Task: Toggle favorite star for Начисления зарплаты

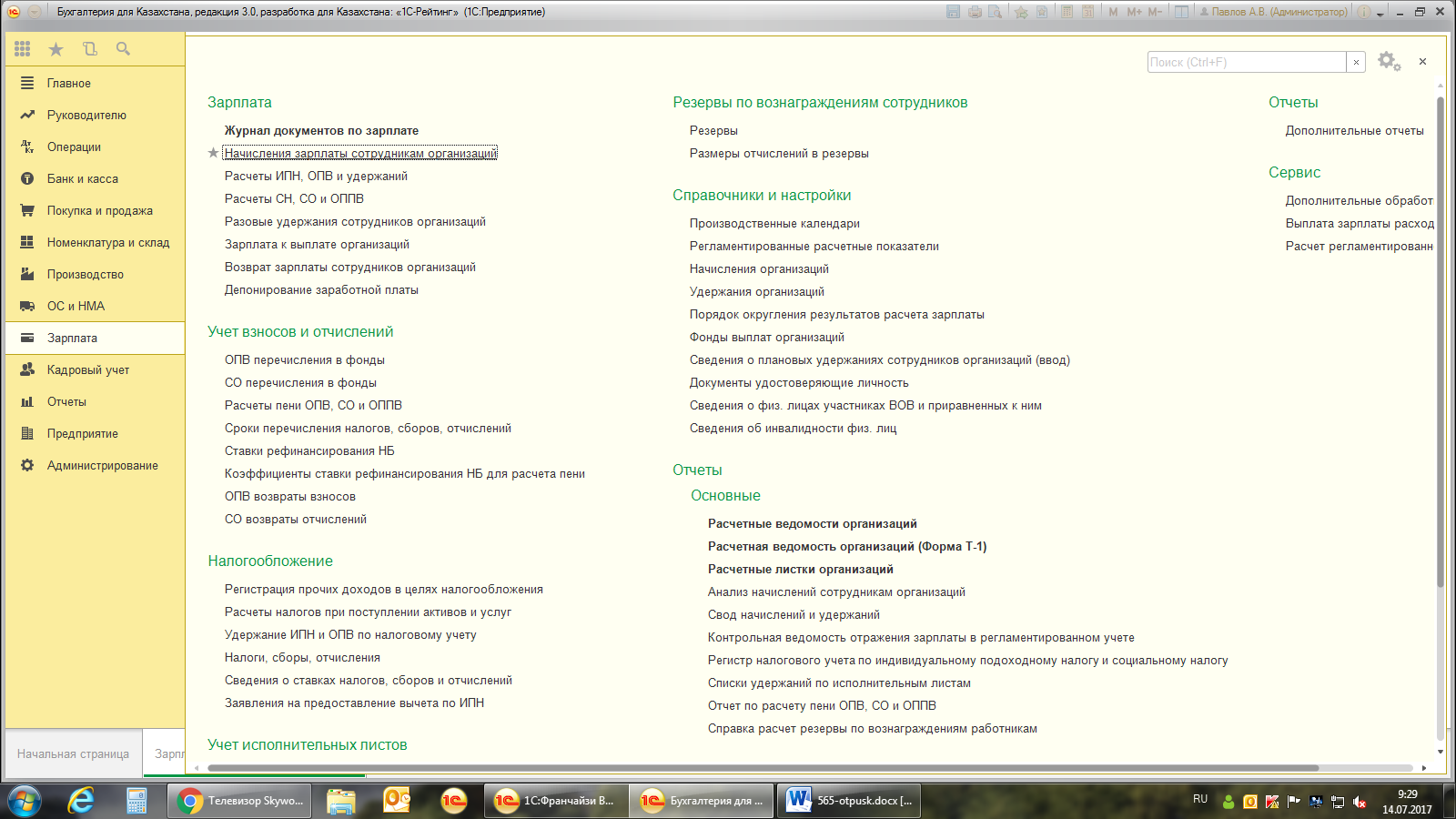Action: (x=214, y=153)
